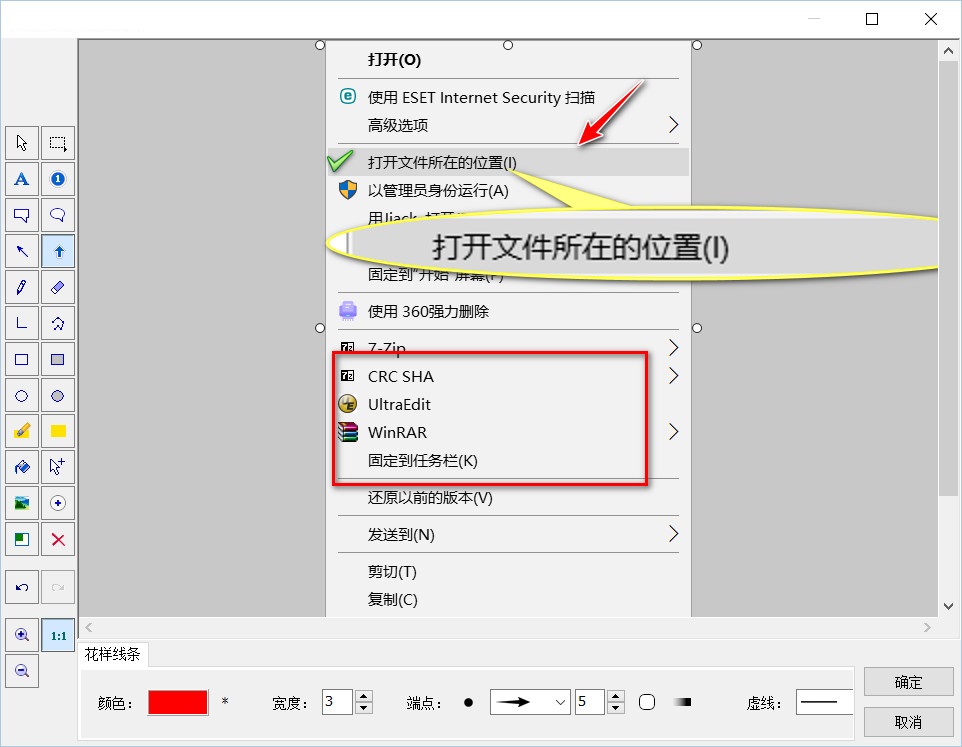Viewport: 962px width, 747px height.
Task: Increase the line width stepper value
Action: 364,696
